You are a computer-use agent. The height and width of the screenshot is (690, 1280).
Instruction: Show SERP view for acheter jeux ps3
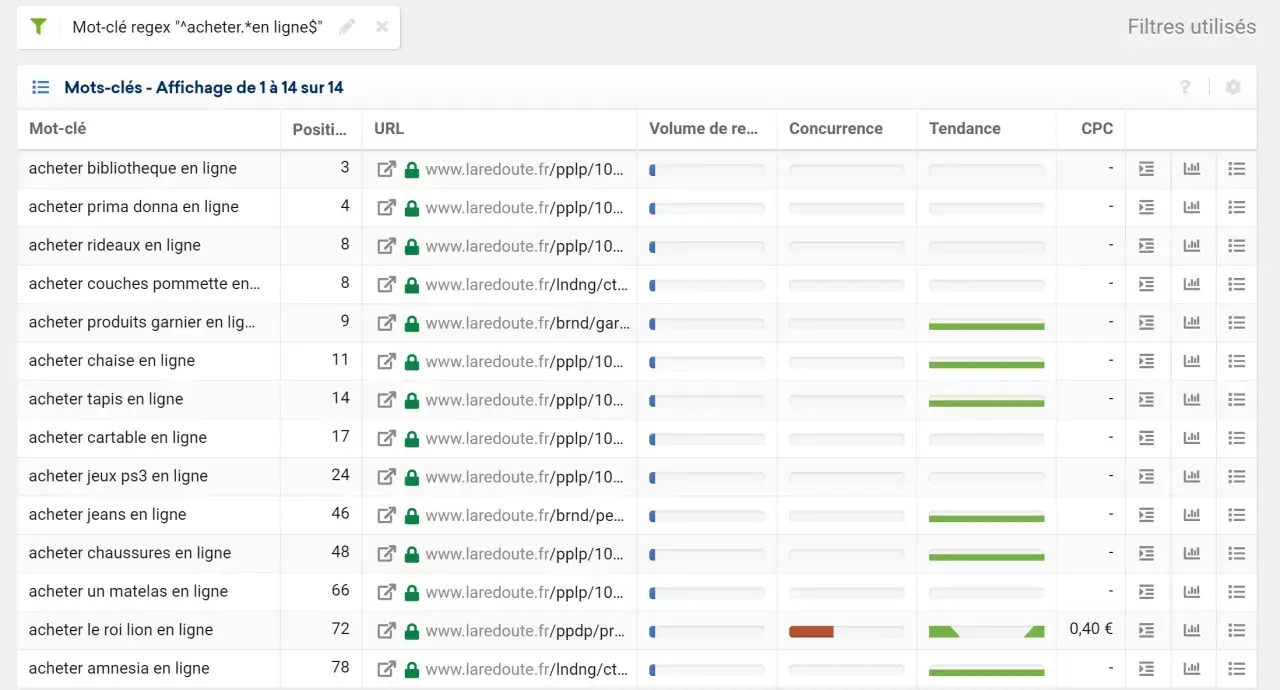pyautogui.click(x=1146, y=477)
